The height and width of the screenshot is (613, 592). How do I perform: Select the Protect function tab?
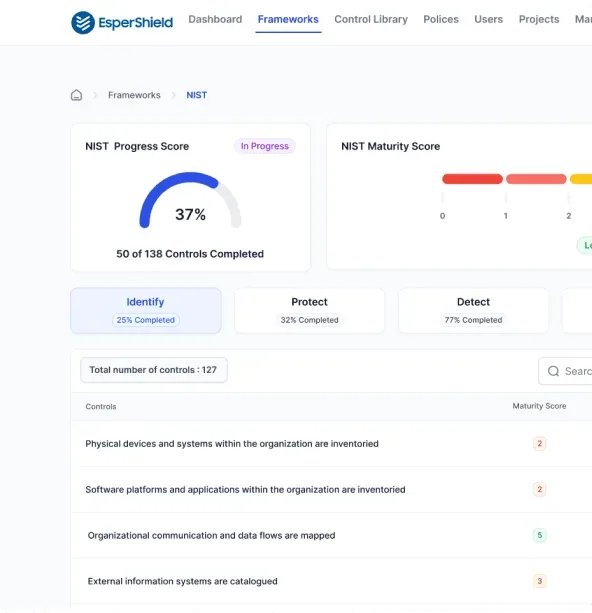309,311
